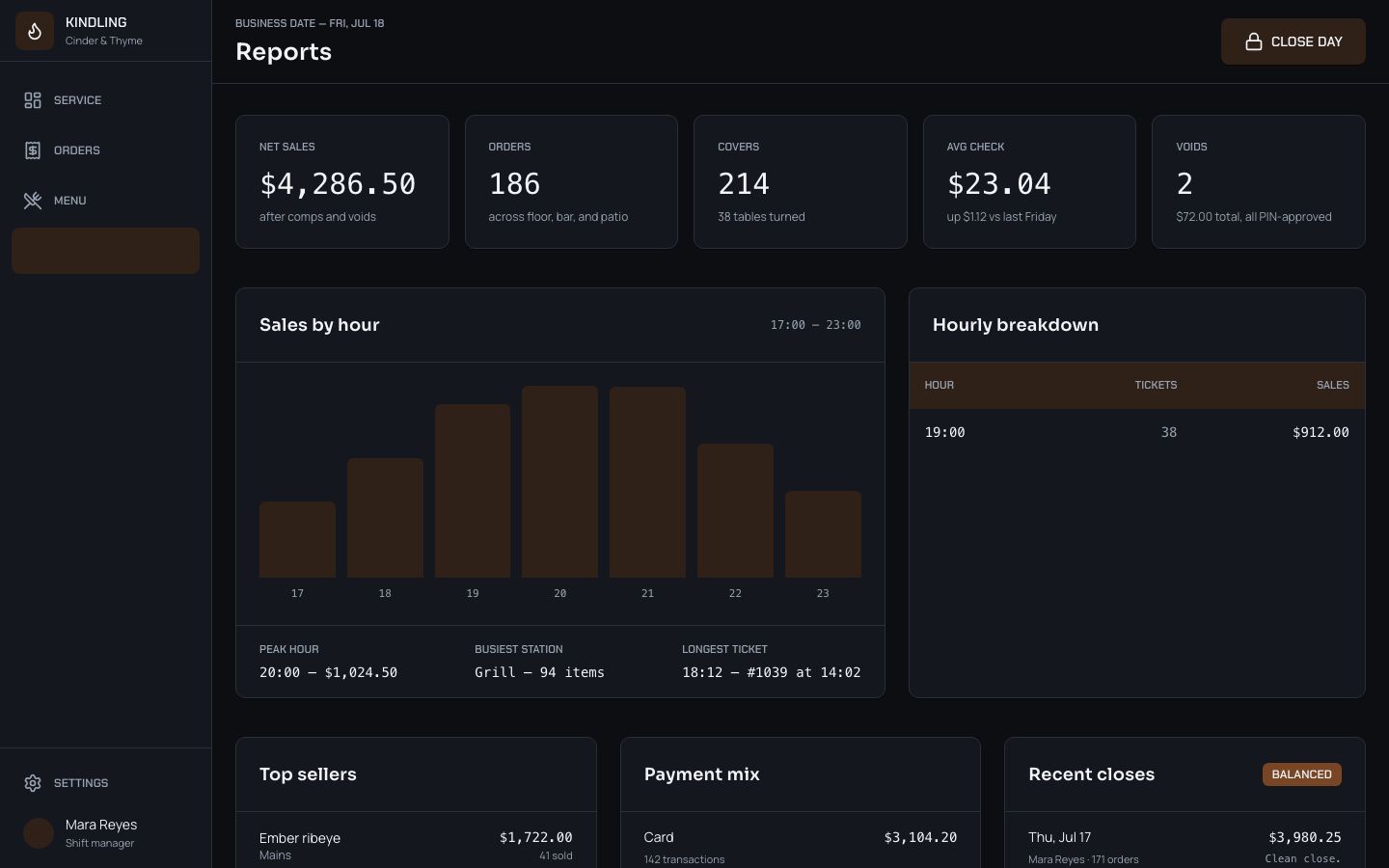This screenshot has height=868, width=1389.
Task: Click Mara Reyes avatar circle
Action: click(39, 833)
